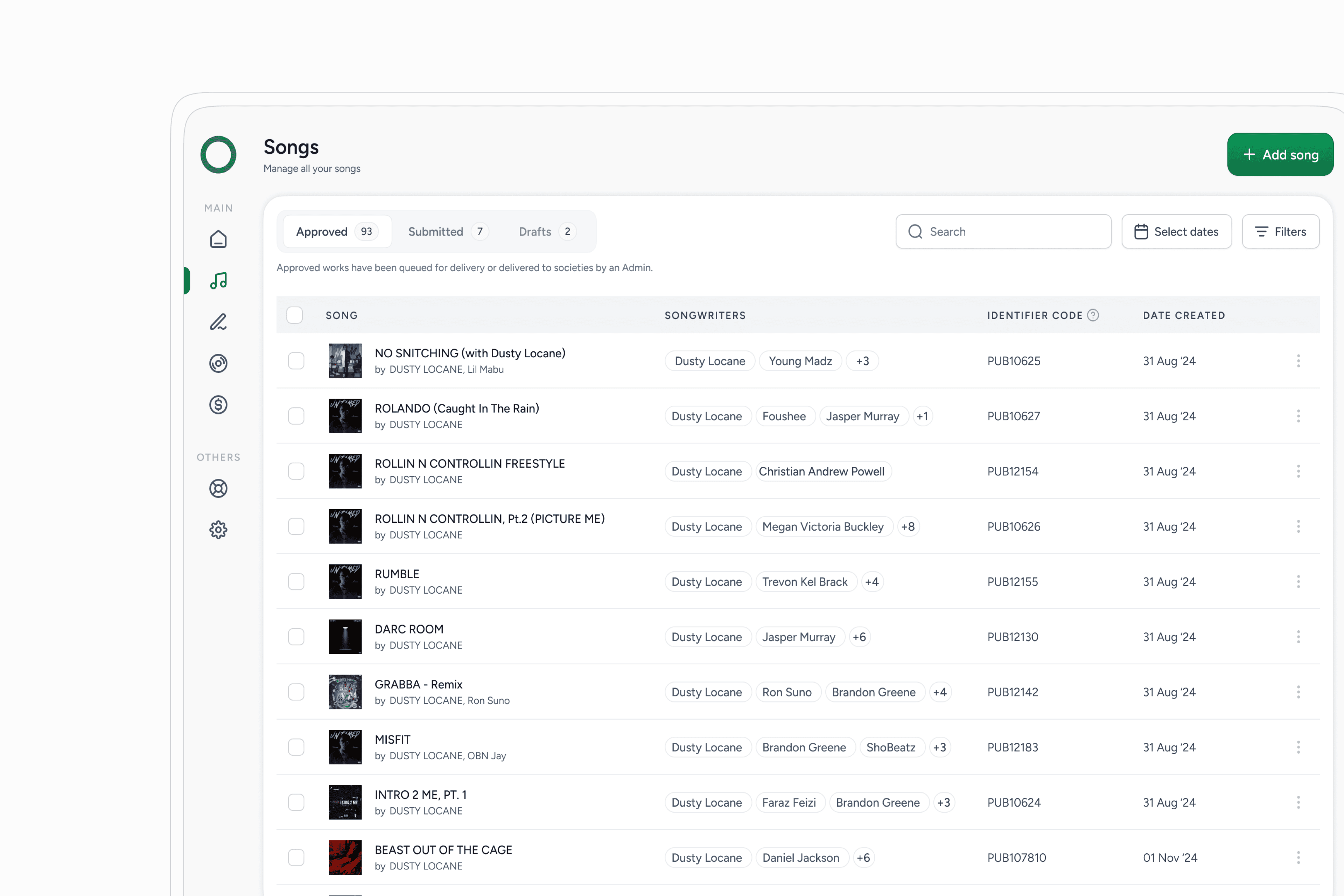This screenshot has width=1344, height=896.
Task: Click the Young Madz songwriter chip
Action: (800, 361)
